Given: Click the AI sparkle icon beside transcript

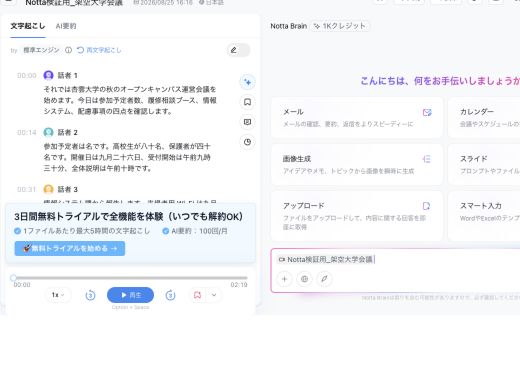Looking at the screenshot, I should tap(247, 82).
